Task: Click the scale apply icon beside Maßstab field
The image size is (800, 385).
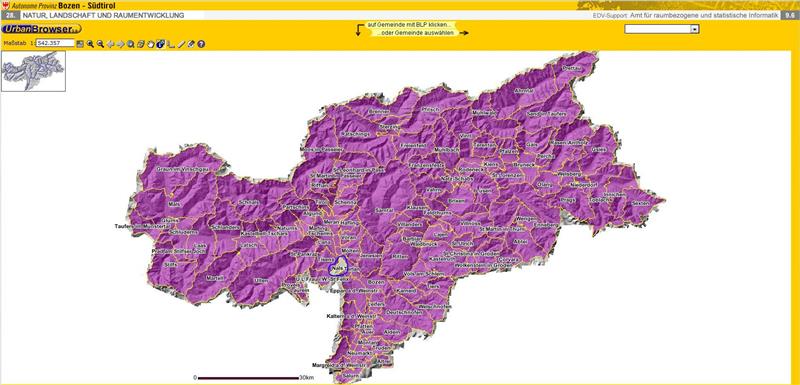Action: click(x=80, y=44)
